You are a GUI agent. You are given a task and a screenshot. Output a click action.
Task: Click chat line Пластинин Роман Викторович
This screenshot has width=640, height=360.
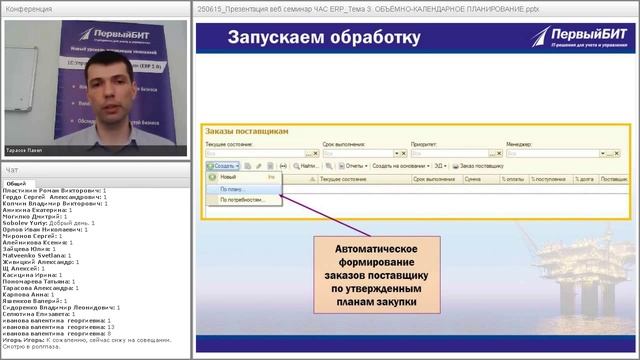(54, 191)
